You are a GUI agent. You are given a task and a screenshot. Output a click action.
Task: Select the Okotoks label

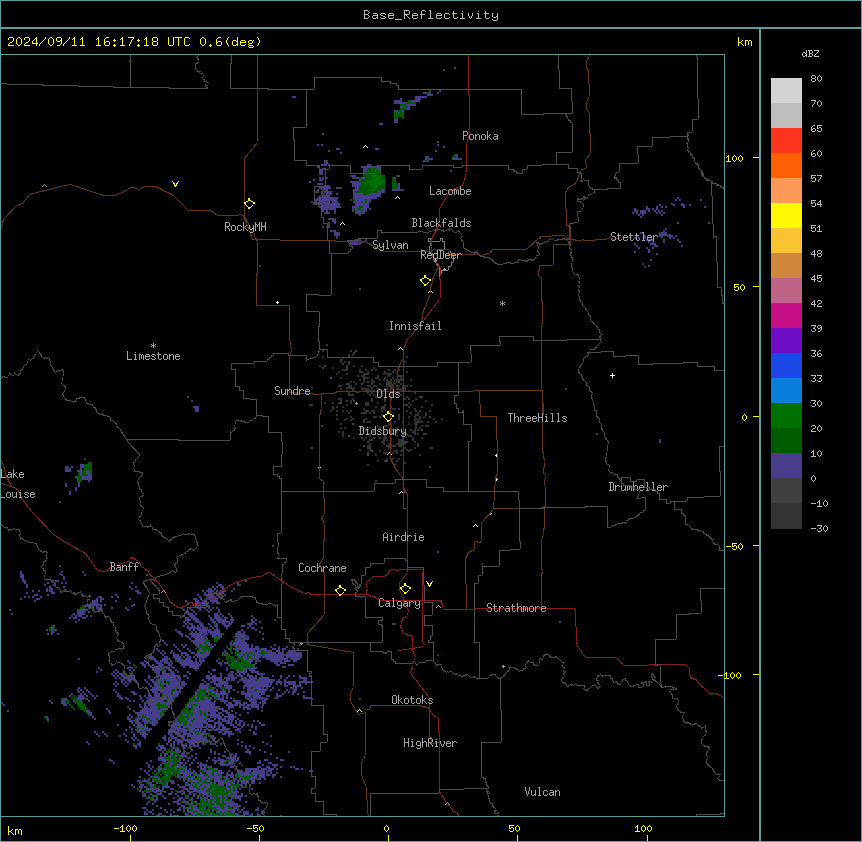[412, 700]
